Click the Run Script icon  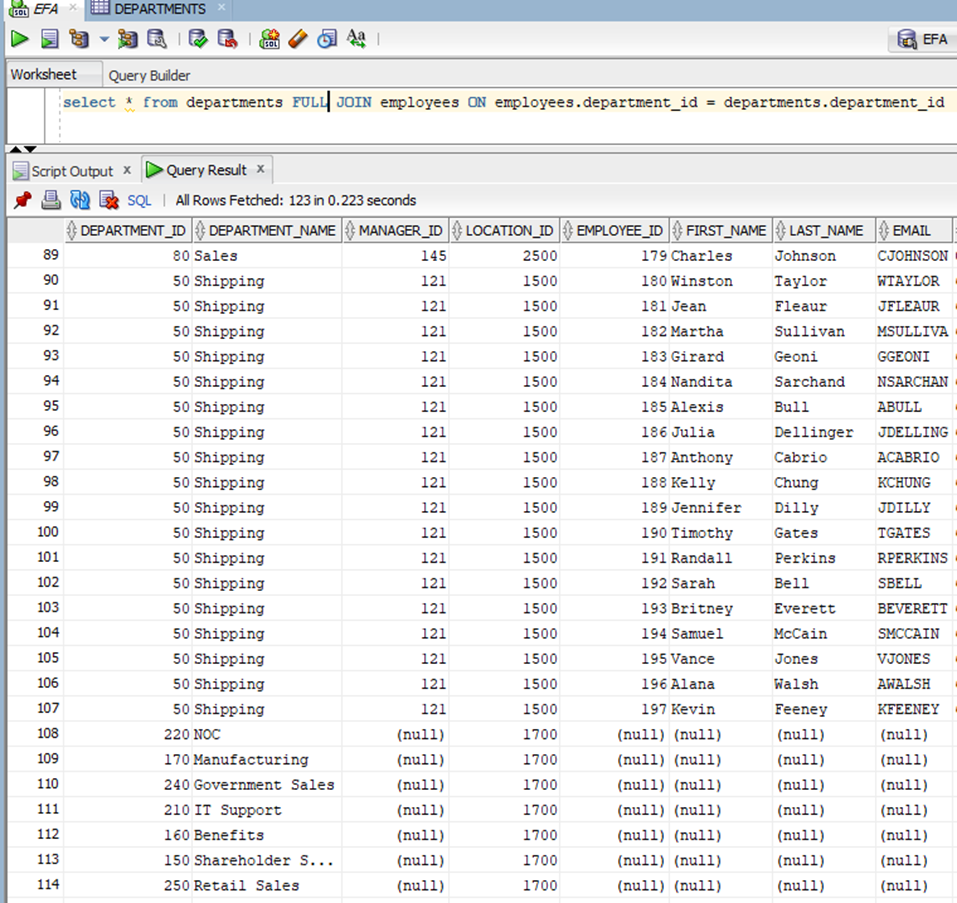click(x=49, y=39)
